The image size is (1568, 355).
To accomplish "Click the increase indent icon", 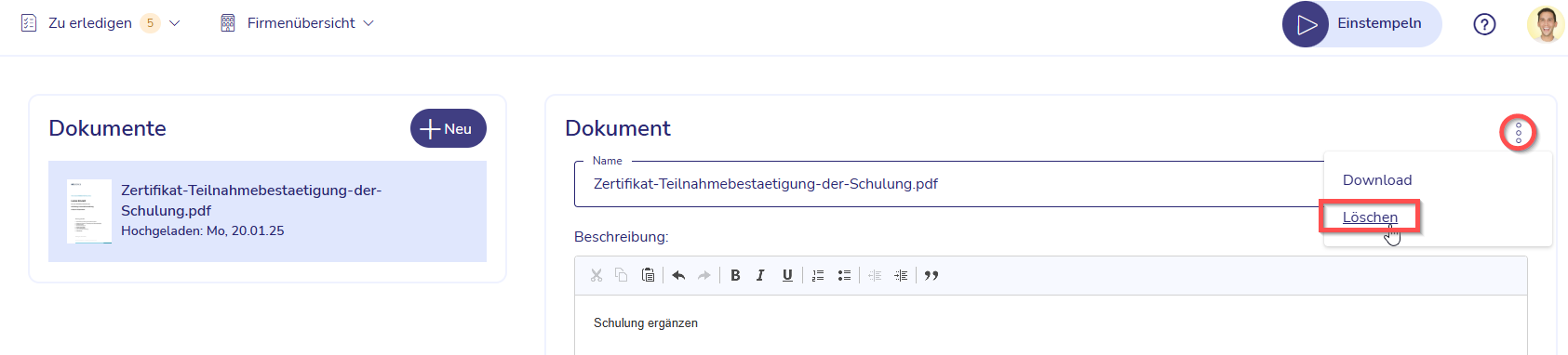I will coord(901,275).
